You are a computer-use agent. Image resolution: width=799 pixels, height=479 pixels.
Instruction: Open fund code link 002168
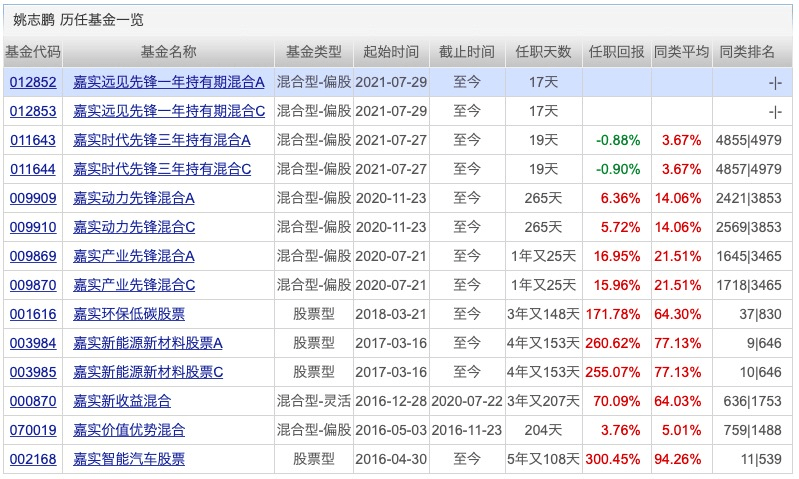pos(33,460)
